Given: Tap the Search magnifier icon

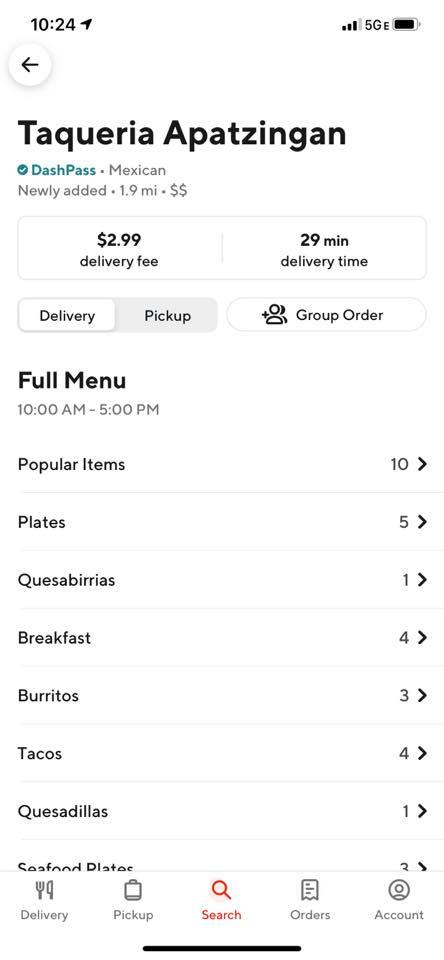Looking at the screenshot, I should pyautogui.click(x=221, y=890).
